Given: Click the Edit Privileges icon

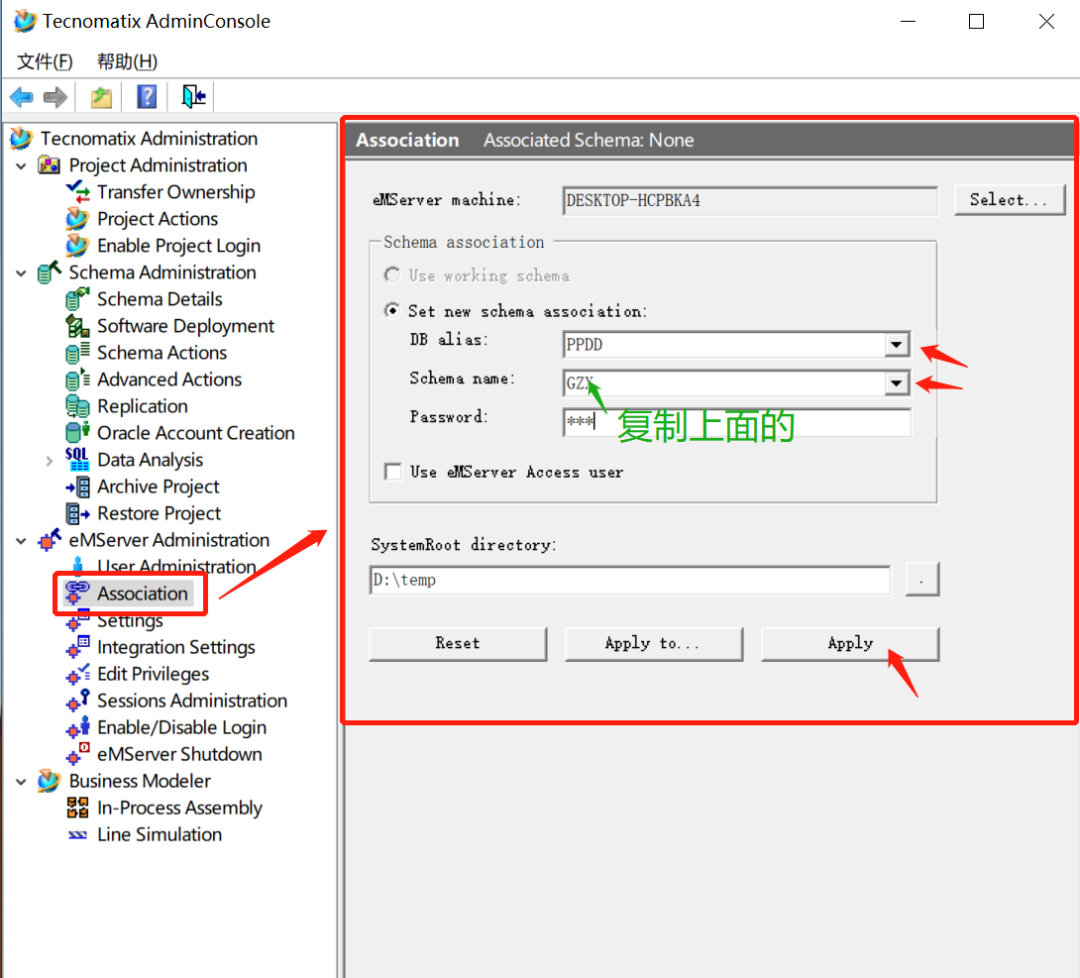Looking at the screenshot, I should [x=77, y=674].
